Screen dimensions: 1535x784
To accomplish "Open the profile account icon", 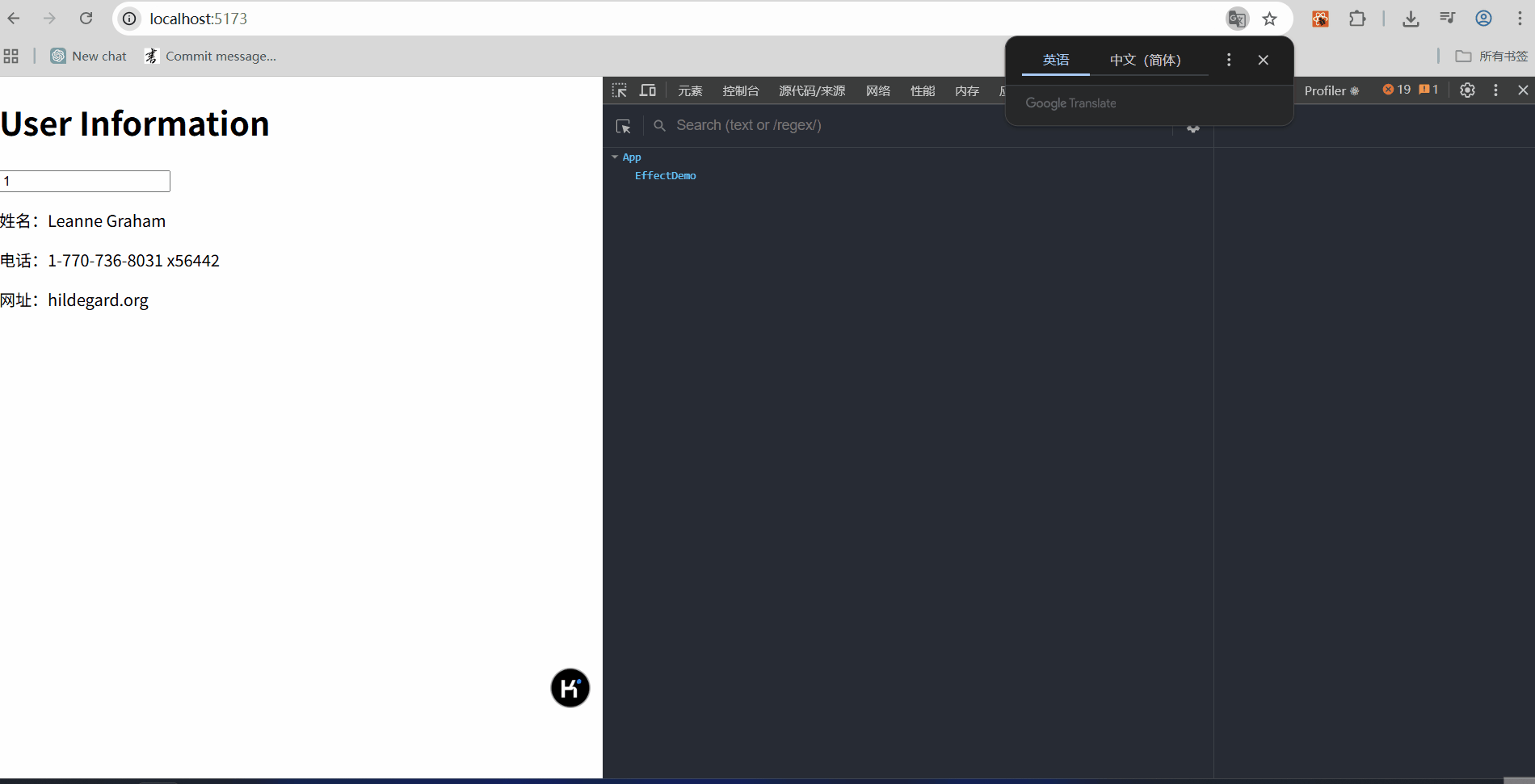I will [x=1483, y=19].
